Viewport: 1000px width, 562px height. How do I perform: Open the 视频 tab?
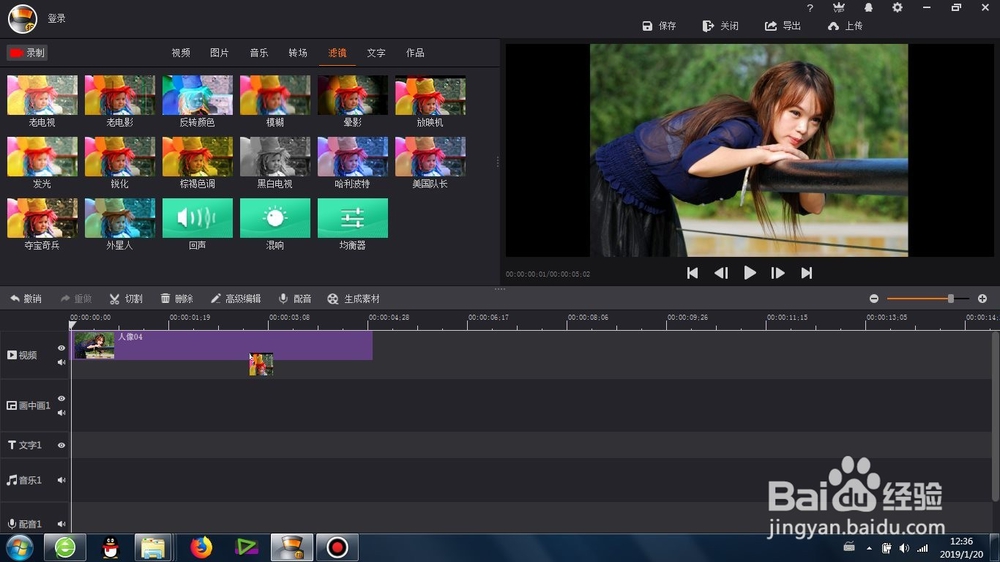(180, 53)
